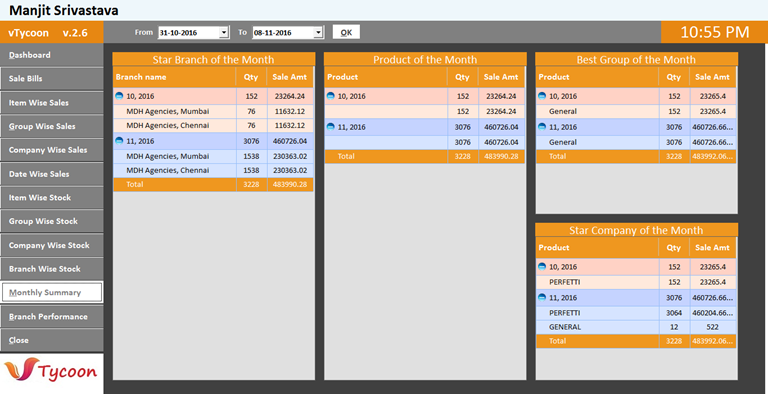This screenshot has height=394, width=768.
Task: Collapse 11, 2016 group in Product of the Month
Action: 330,127
